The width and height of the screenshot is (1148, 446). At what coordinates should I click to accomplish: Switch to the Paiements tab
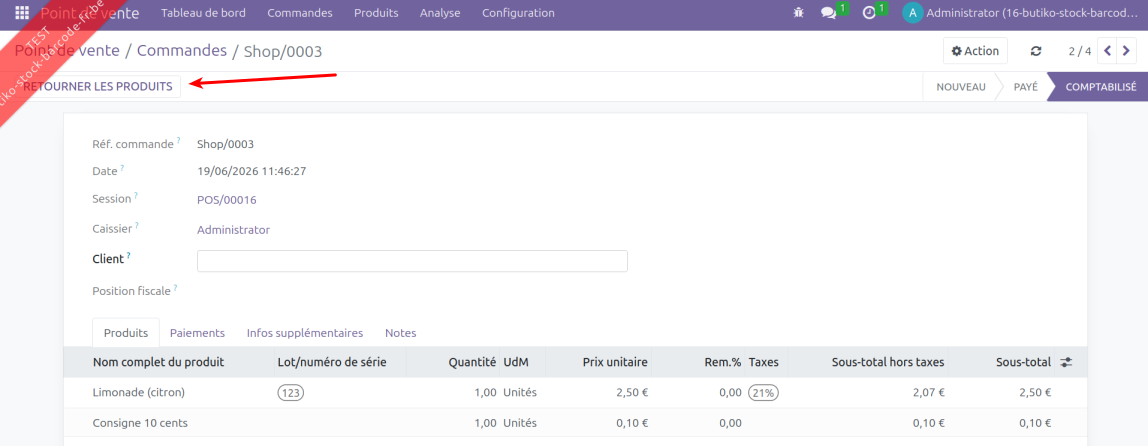tap(197, 333)
